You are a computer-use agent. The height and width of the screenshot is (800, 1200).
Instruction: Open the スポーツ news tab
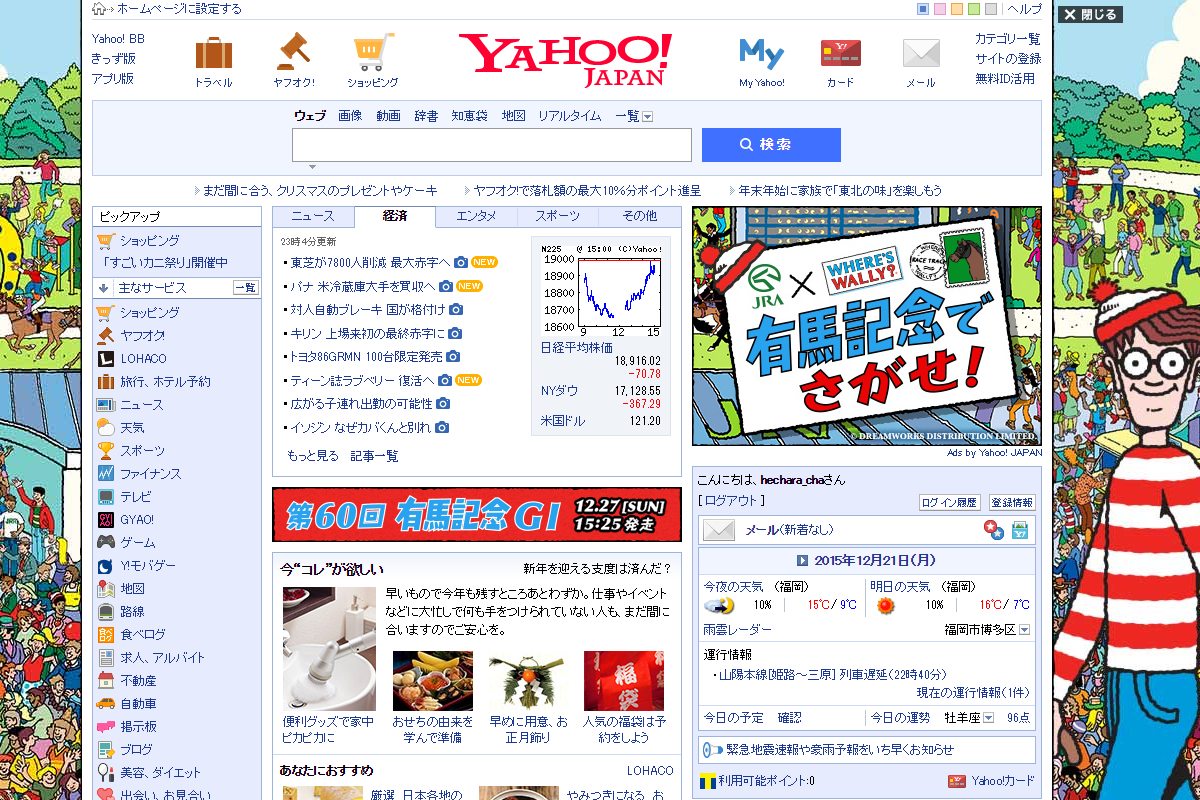(x=557, y=216)
